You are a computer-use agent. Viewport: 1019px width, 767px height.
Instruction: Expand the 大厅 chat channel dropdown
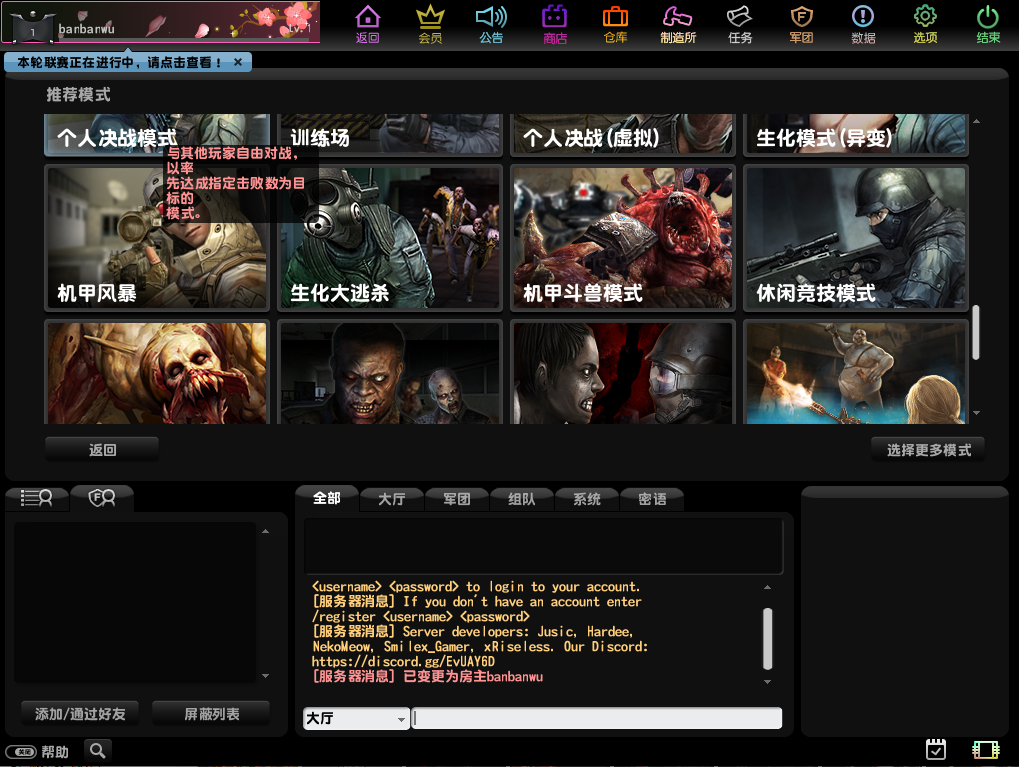pyautogui.click(x=401, y=719)
